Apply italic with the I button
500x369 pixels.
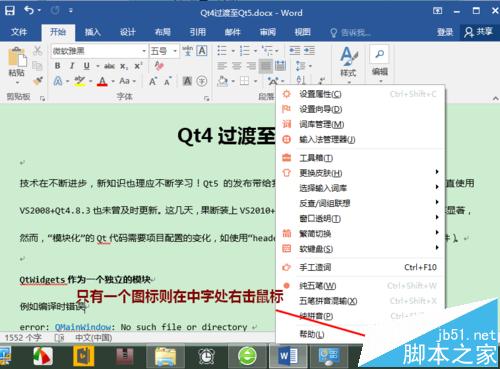72,66
